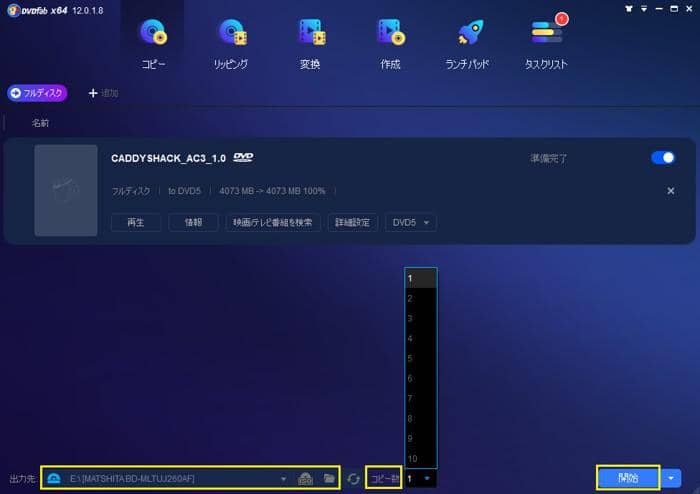Click the Name (名前) column header
Image resolution: width=700 pixels, height=494 pixels.
pos(40,123)
